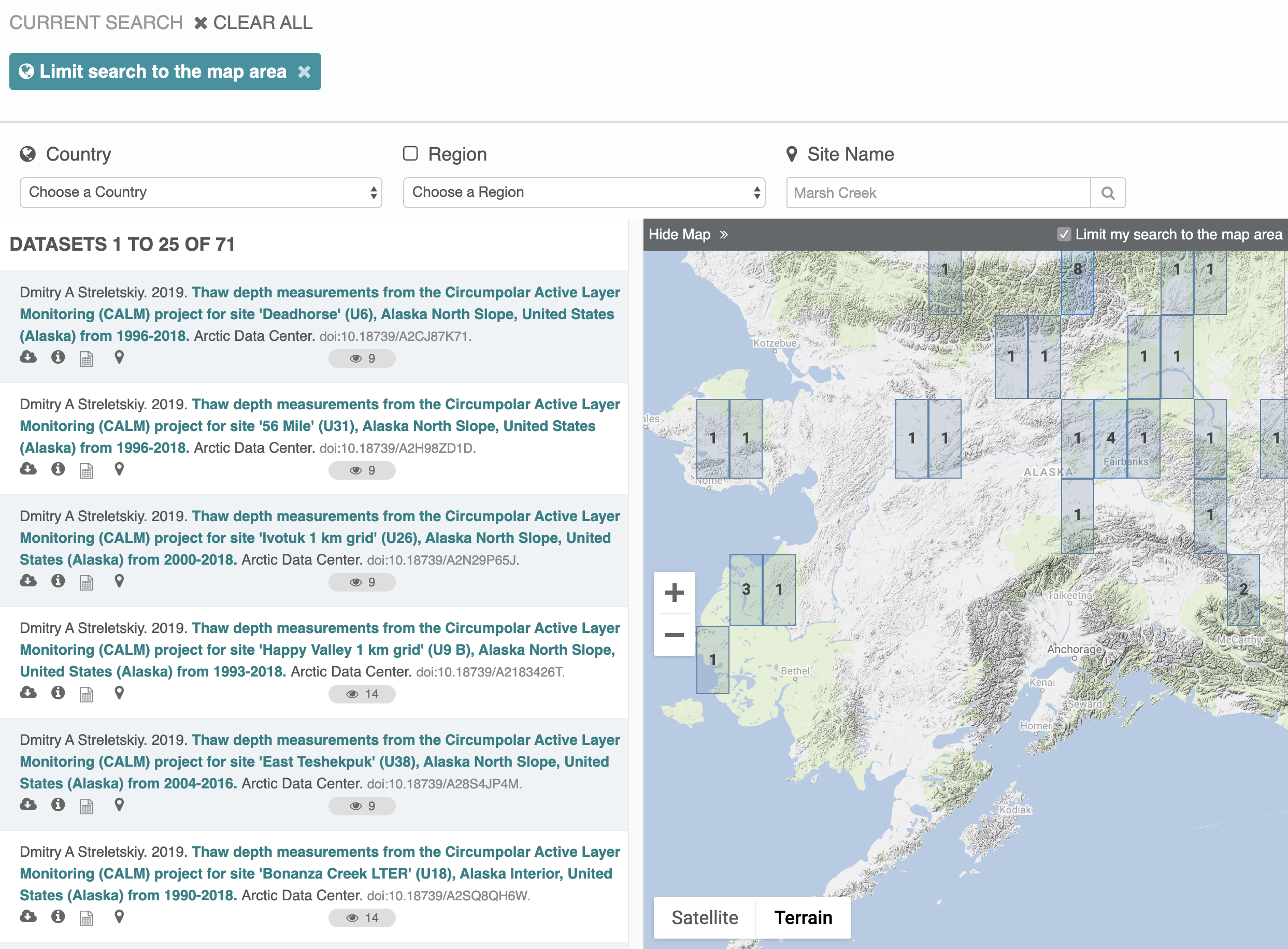Click the map pin icon for the Happy Valley dataset
Screen dimensions: 1288x949
click(x=120, y=693)
